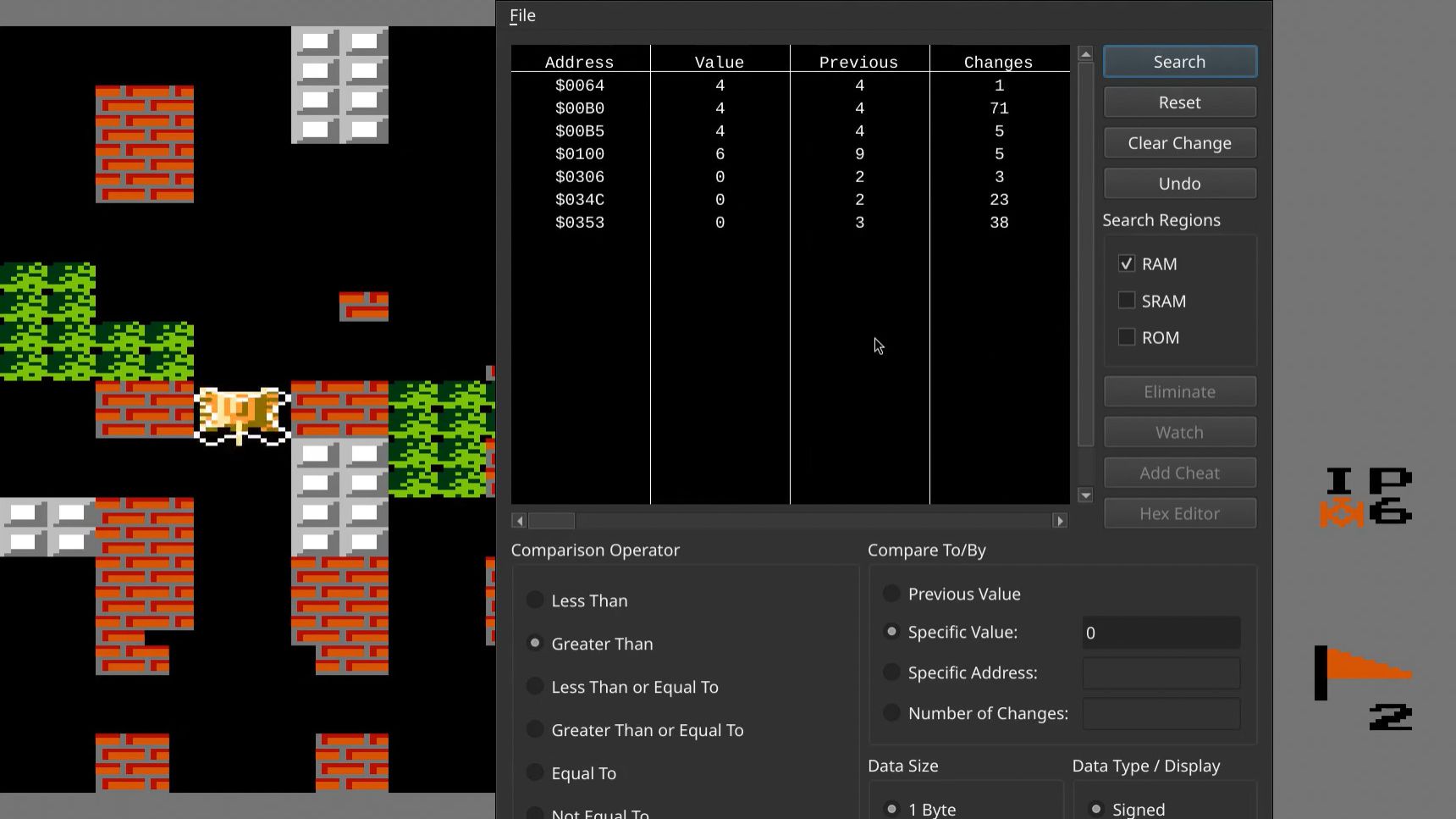This screenshot has width=1456, height=819.
Task: Click the Number of Changes input field
Action: (x=1161, y=714)
